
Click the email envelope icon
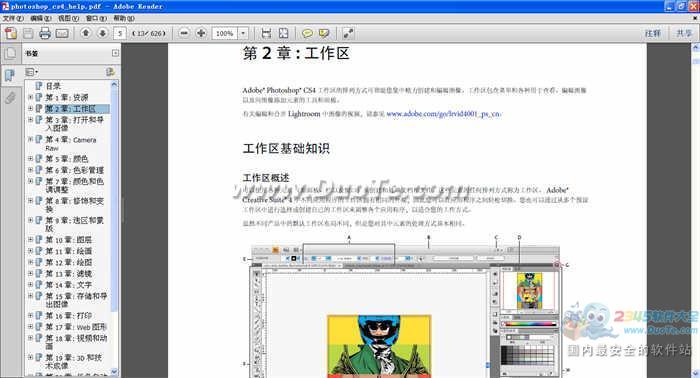(x=62, y=33)
